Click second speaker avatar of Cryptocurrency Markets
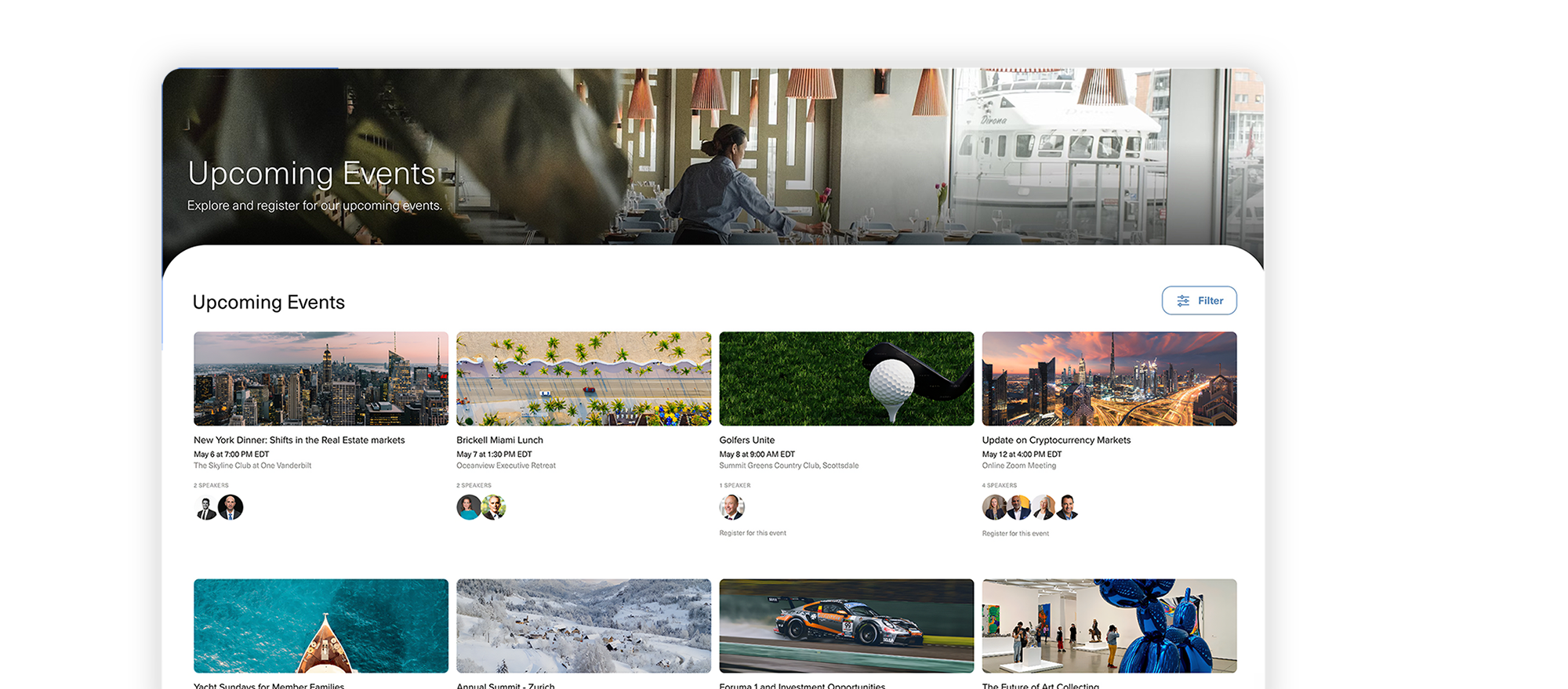Screen dimensions: 1568x689 1018,507
